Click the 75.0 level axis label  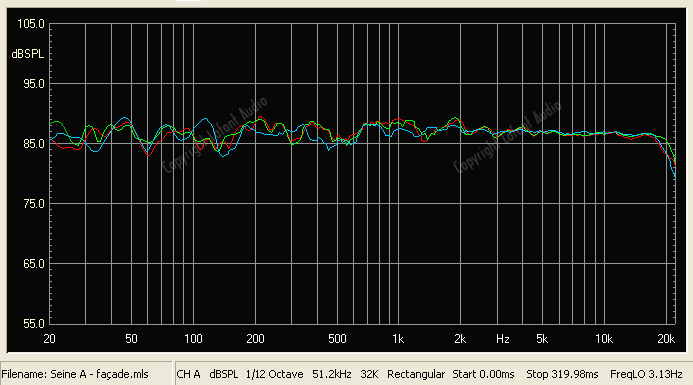pos(34,204)
